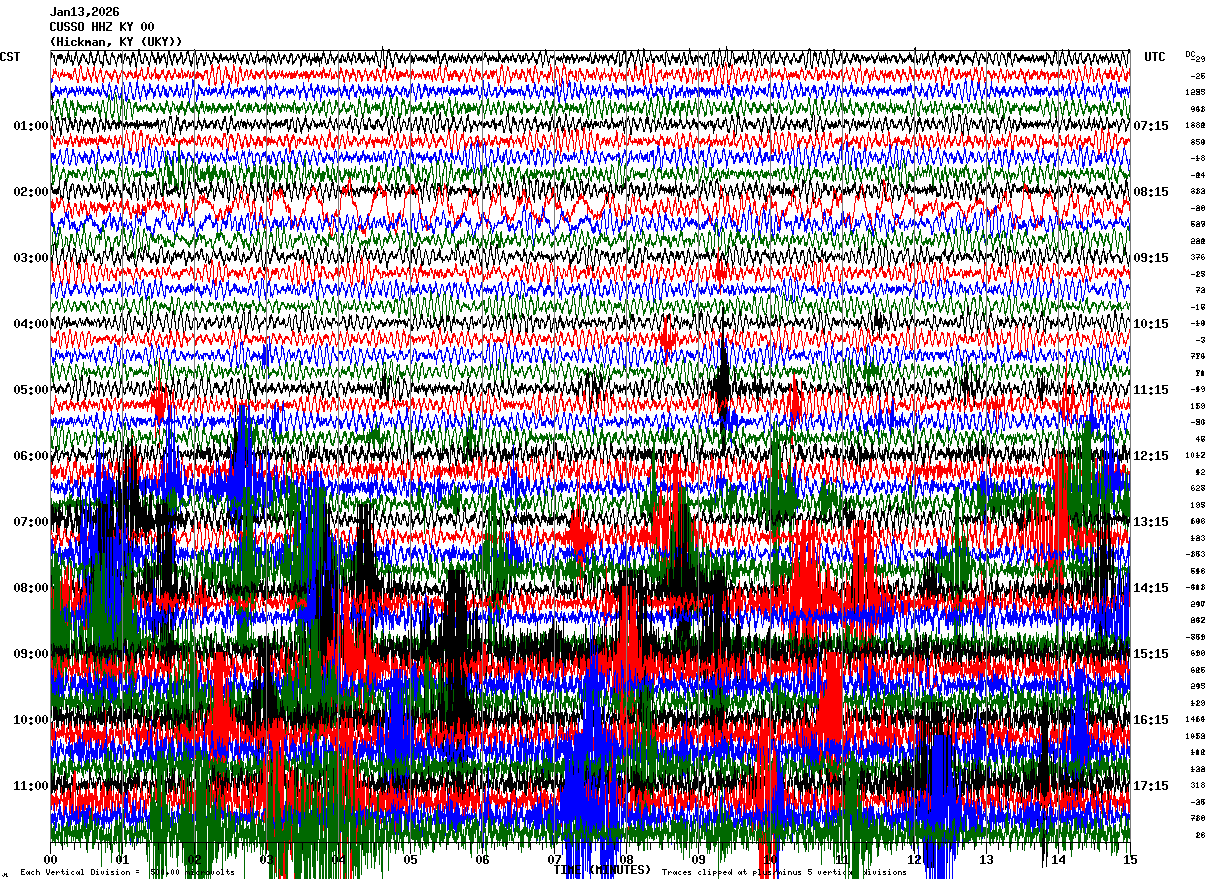
Task: Pick the UTC time label "07:15"
Action: (1151, 126)
